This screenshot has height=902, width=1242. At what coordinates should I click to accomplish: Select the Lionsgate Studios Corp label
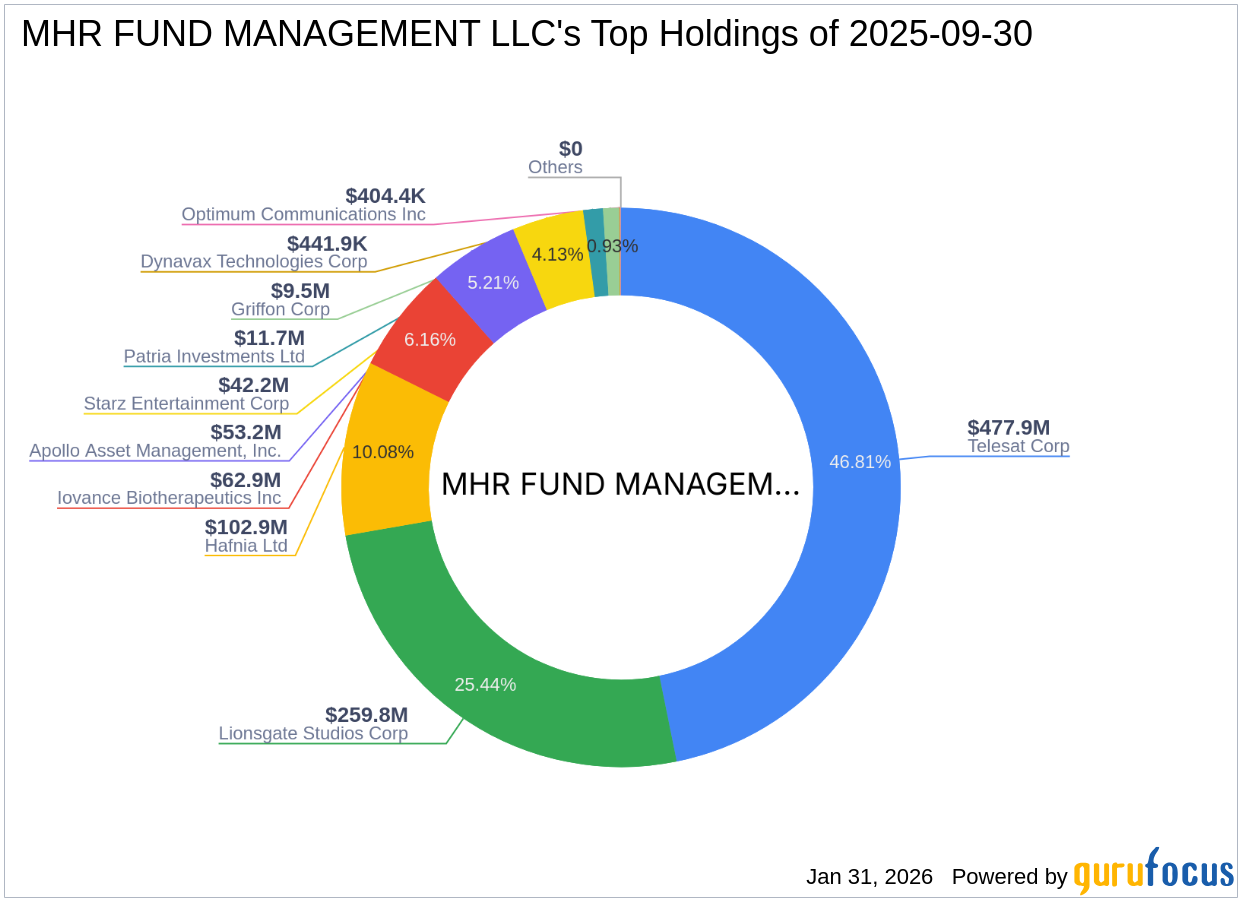313,733
